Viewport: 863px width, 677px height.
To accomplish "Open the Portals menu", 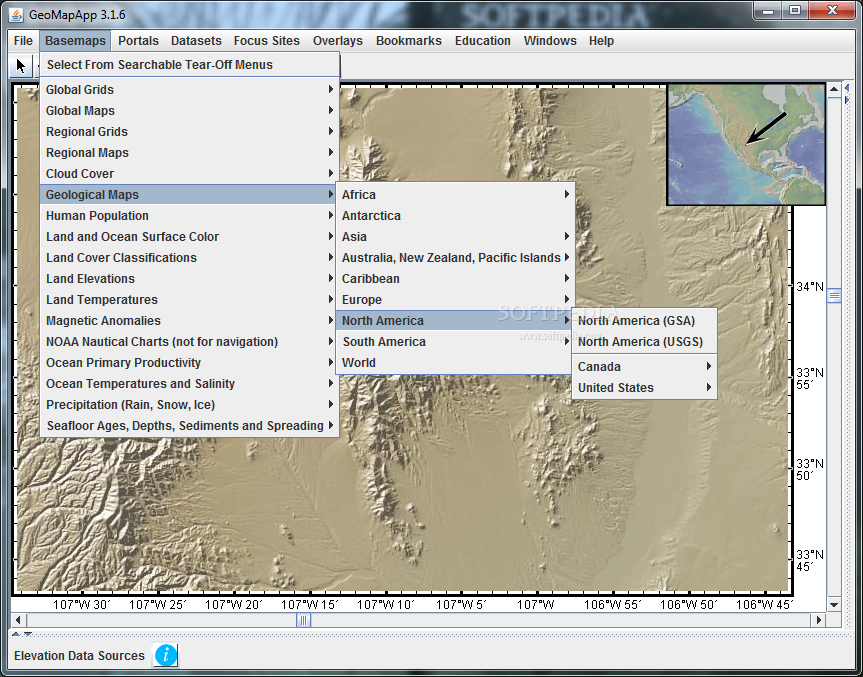I will pyautogui.click(x=138, y=41).
